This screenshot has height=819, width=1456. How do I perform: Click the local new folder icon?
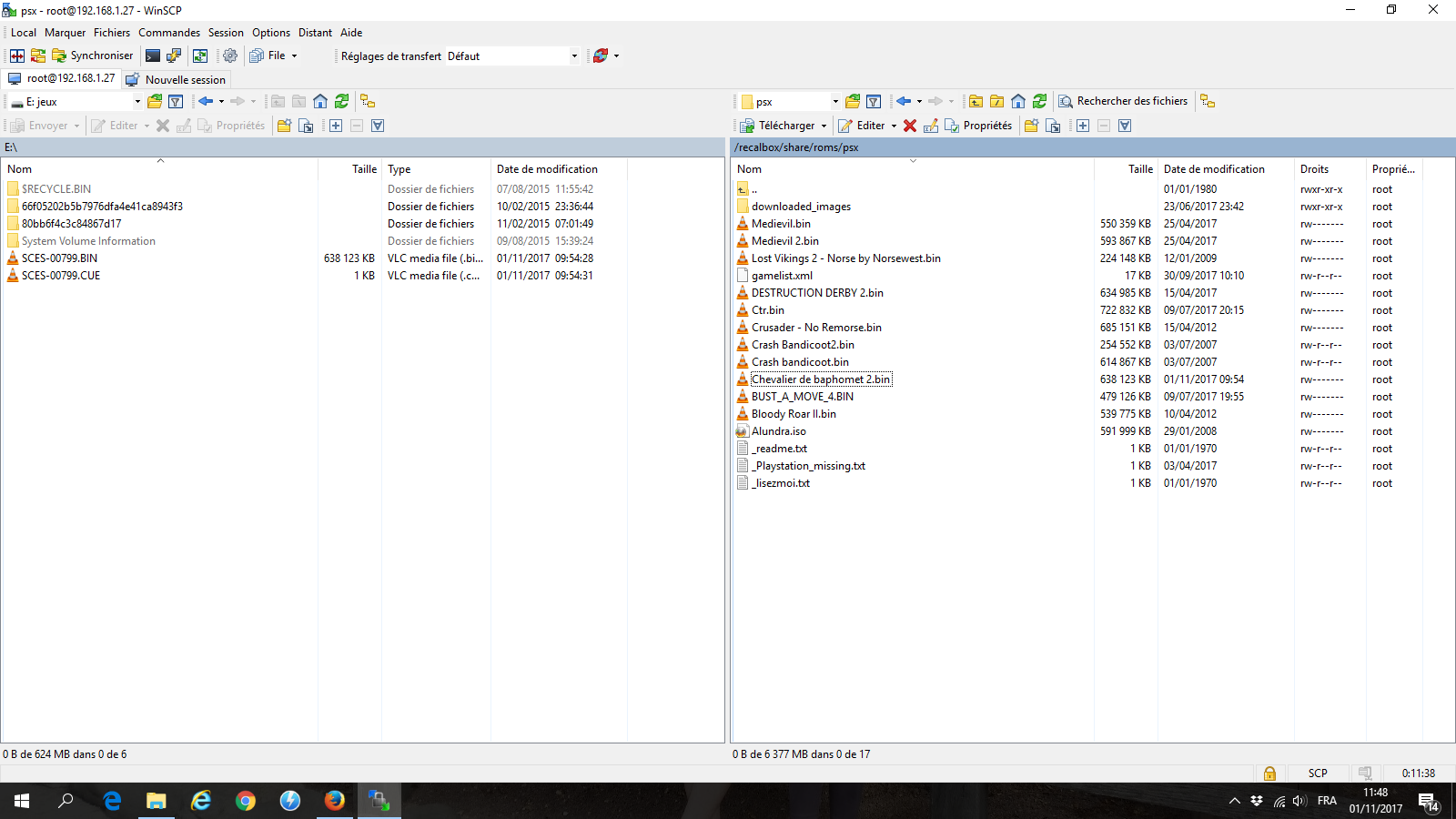coord(285,126)
